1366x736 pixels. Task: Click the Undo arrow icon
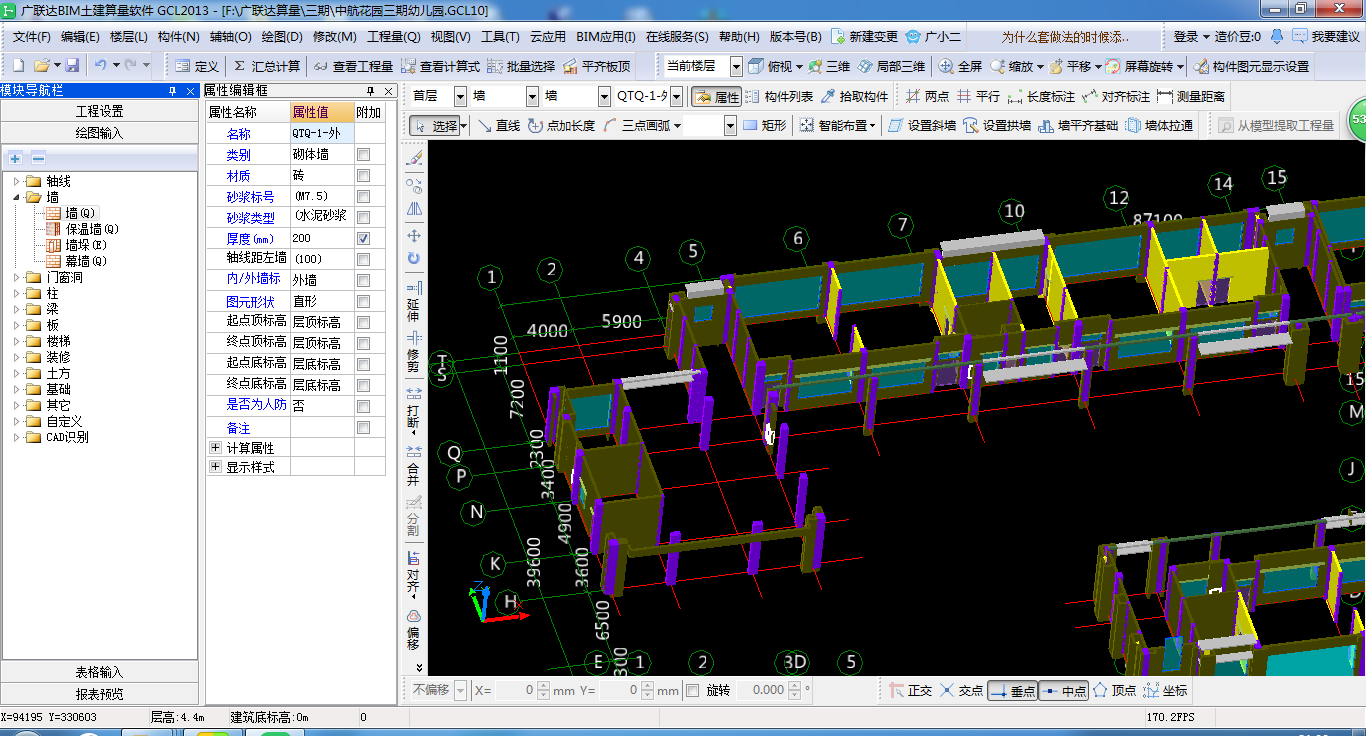[x=100, y=66]
